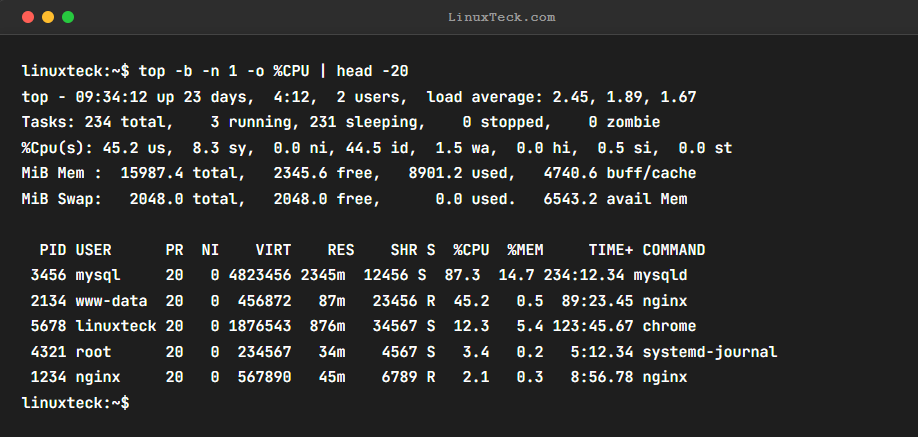Image resolution: width=918 pixels, height=437 pixels.
Task: Click the USER column header
Action: [x=94, y=250]
